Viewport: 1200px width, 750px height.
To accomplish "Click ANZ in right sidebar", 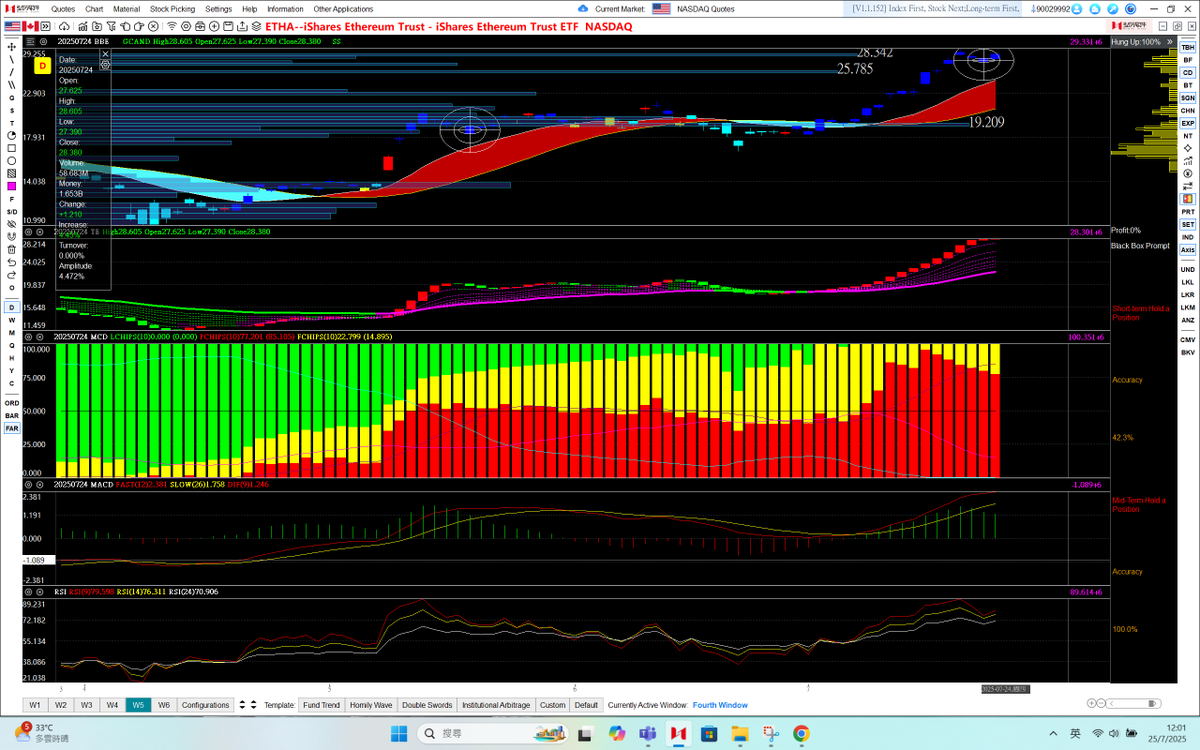I will [x=1187, y=320].
